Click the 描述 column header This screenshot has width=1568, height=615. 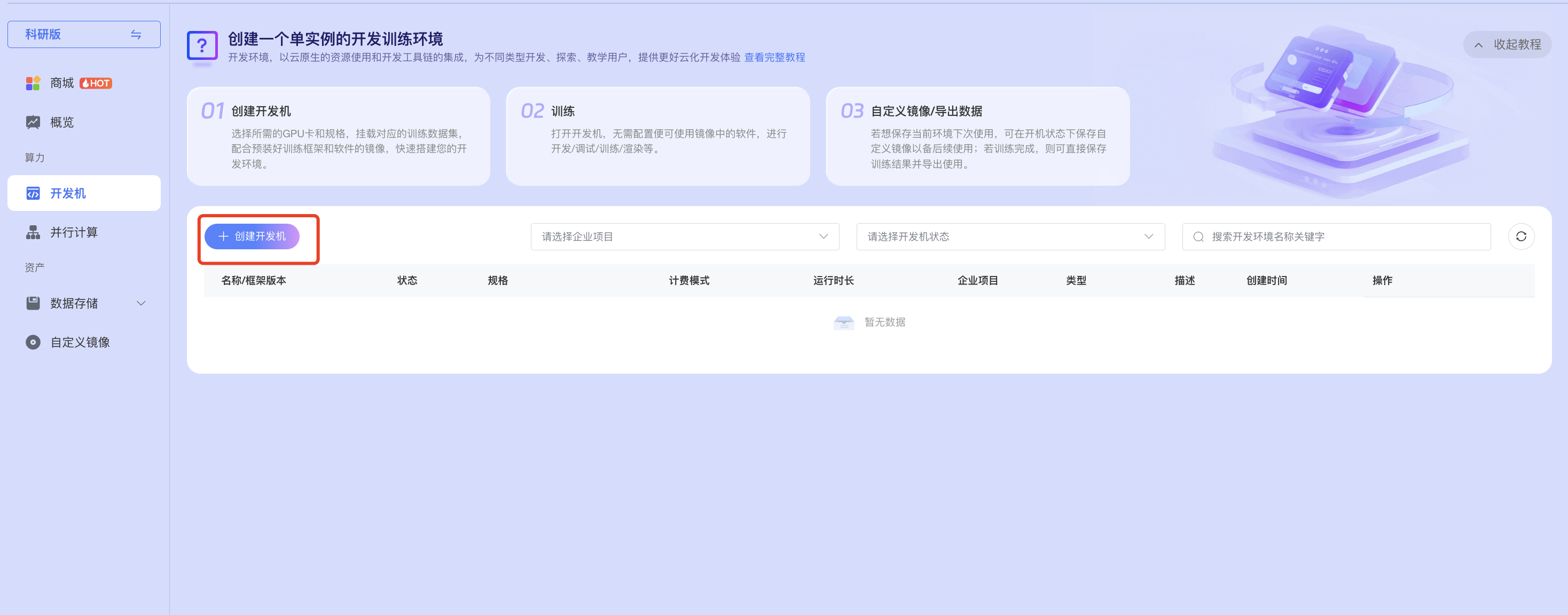(x=1185, y=280)
